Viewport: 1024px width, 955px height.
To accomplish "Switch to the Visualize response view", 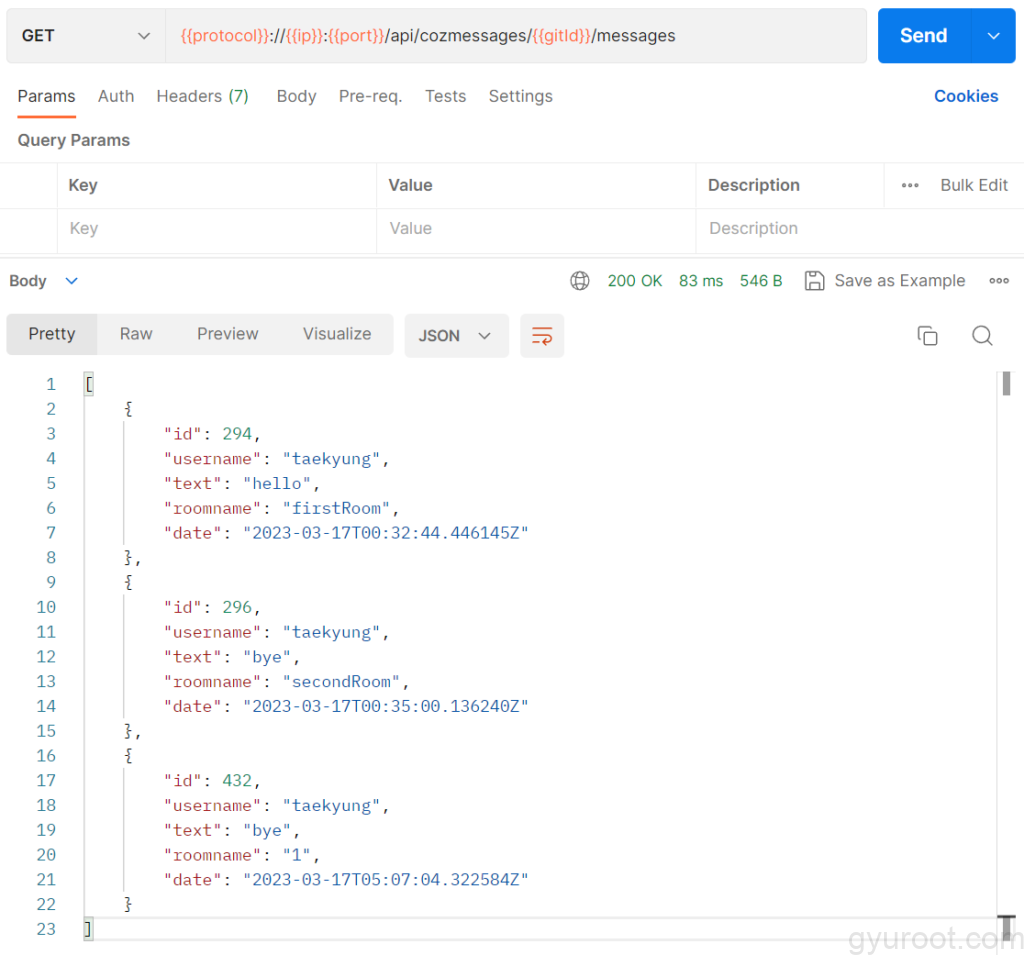I will [337, 334].
